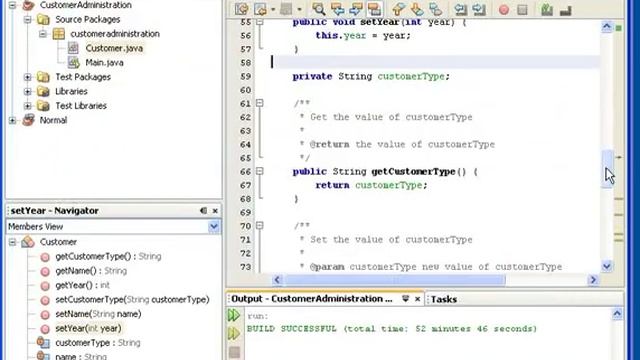The width and height of the screenshot is (640, 360).
Task: Open the dropdown arrow beside the Back icon
Action: click(273, 9)
